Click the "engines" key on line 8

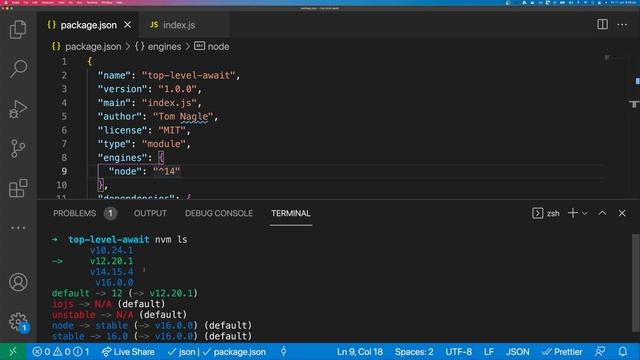[x=122, y=158]
